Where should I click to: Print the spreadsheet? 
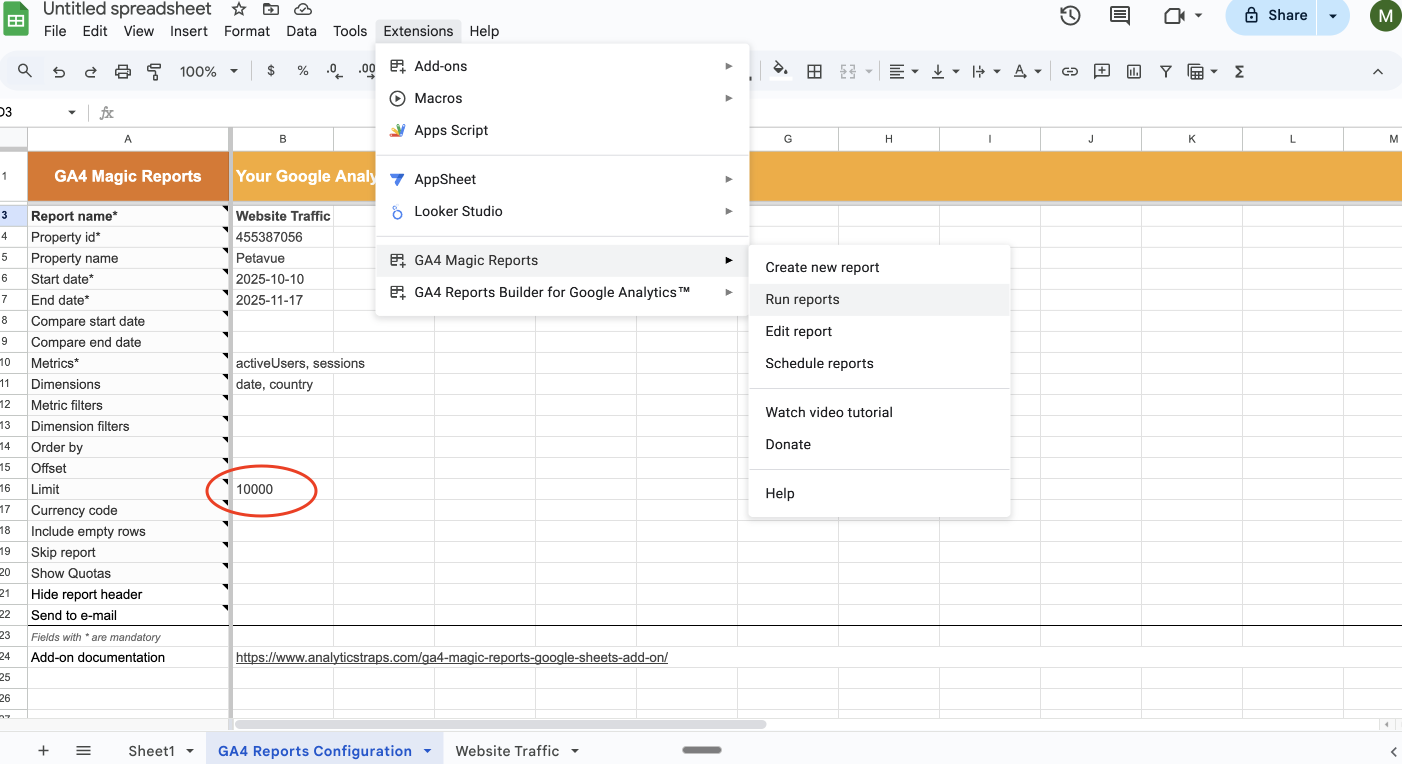(x=123, y=71)
